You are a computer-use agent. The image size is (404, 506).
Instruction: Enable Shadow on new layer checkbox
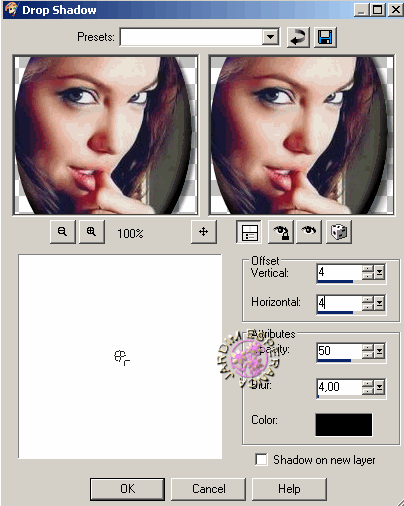[261, 459]
